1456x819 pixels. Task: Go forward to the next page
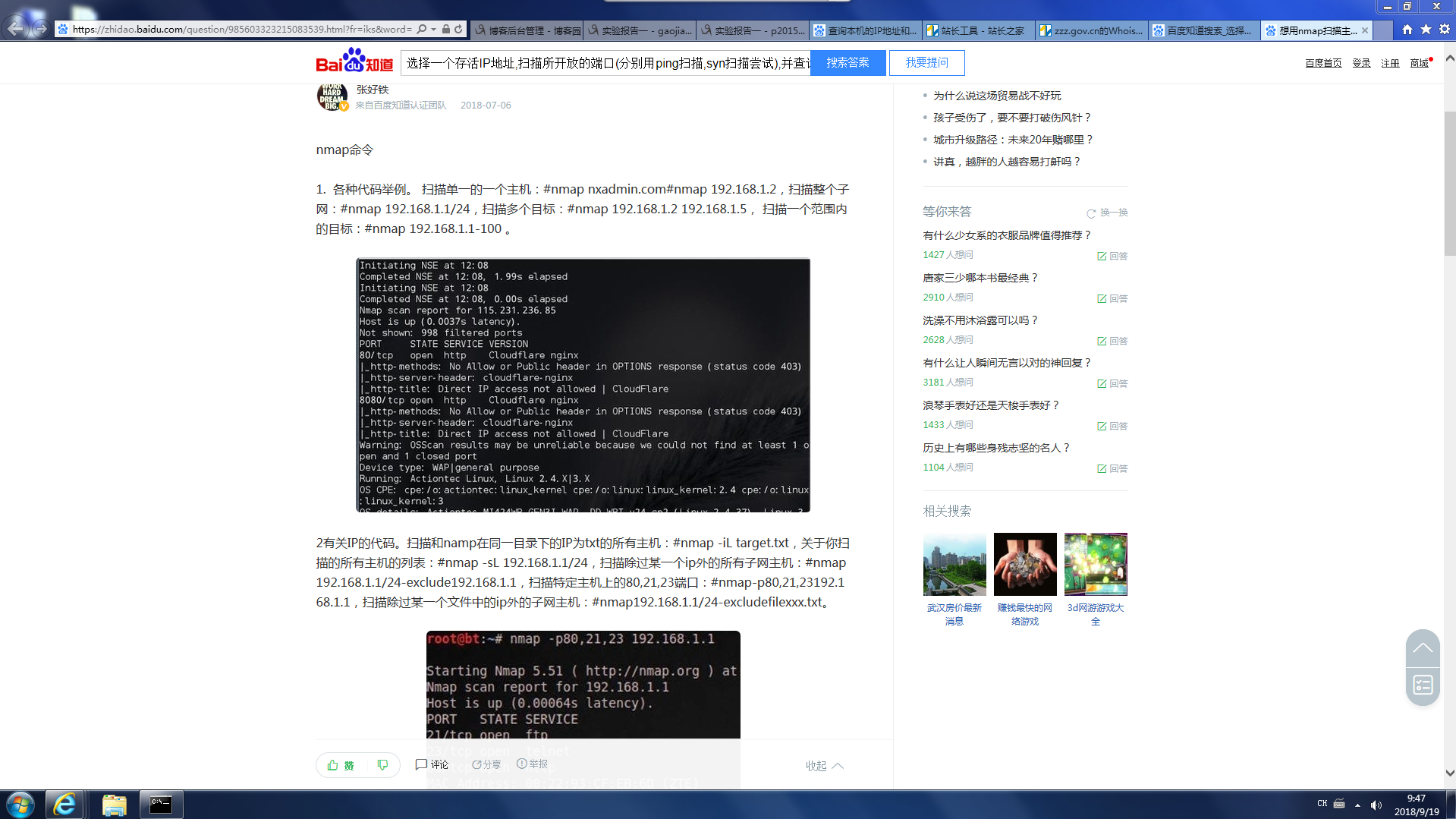click(x=41, y=29)
